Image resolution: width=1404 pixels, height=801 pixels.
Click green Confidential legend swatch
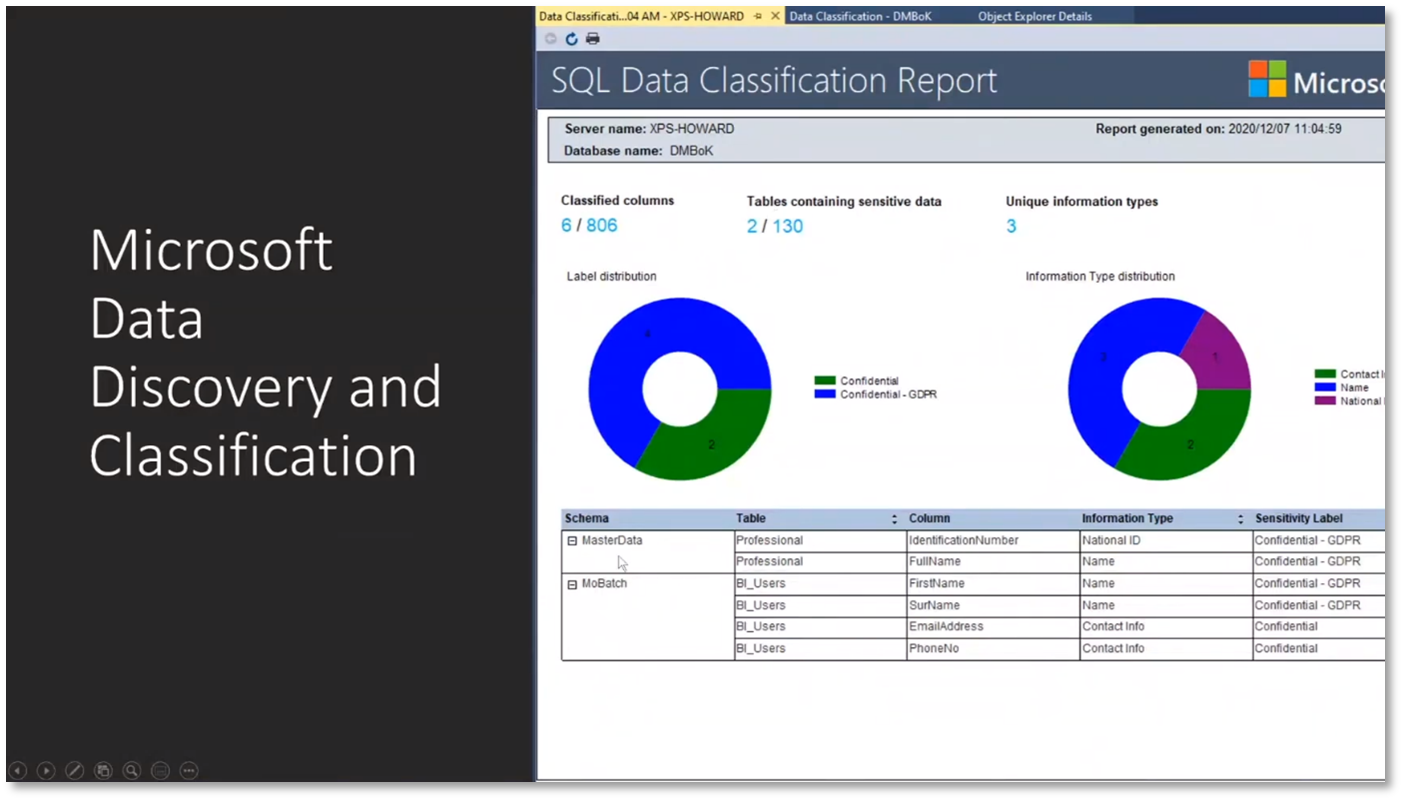825,381
